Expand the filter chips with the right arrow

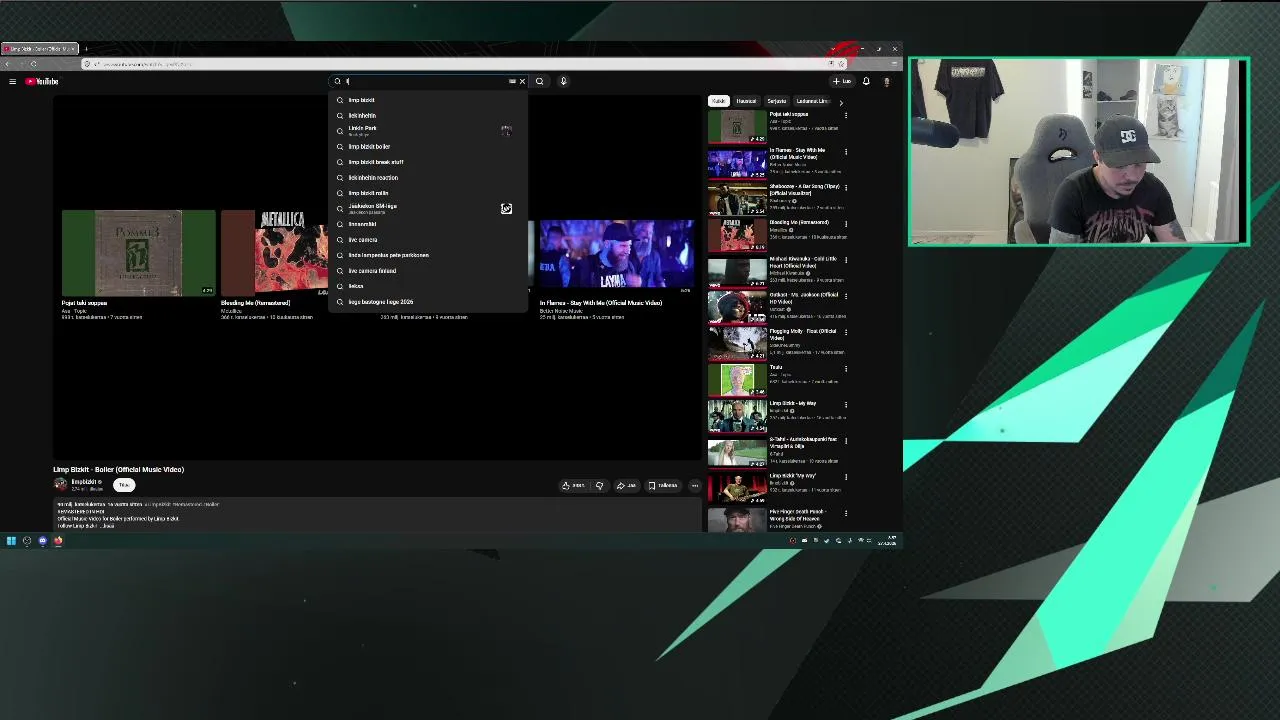[840, 102]
